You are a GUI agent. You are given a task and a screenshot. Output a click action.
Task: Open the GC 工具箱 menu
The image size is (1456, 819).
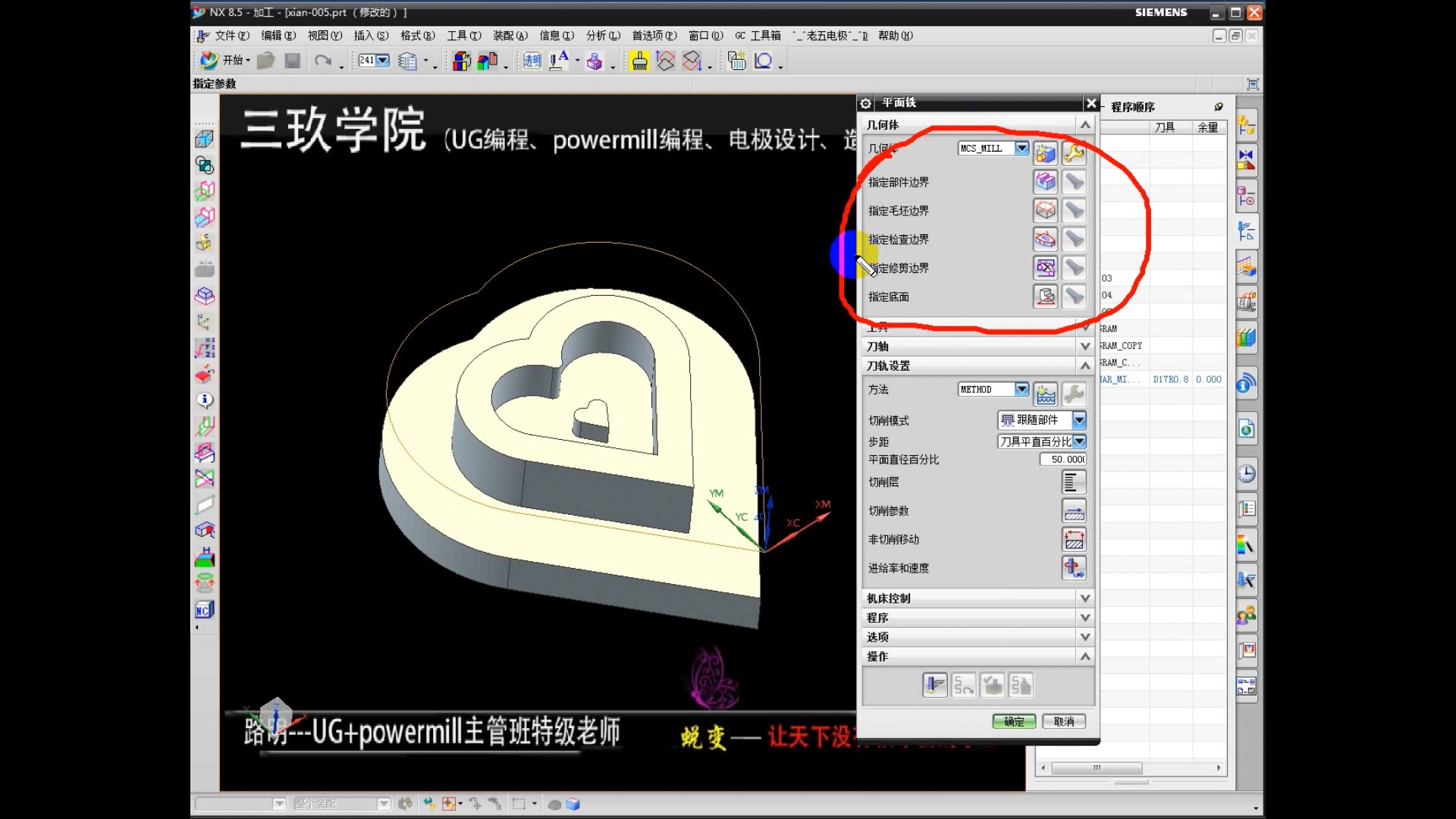pyautogui.click(x=758, y=36)
